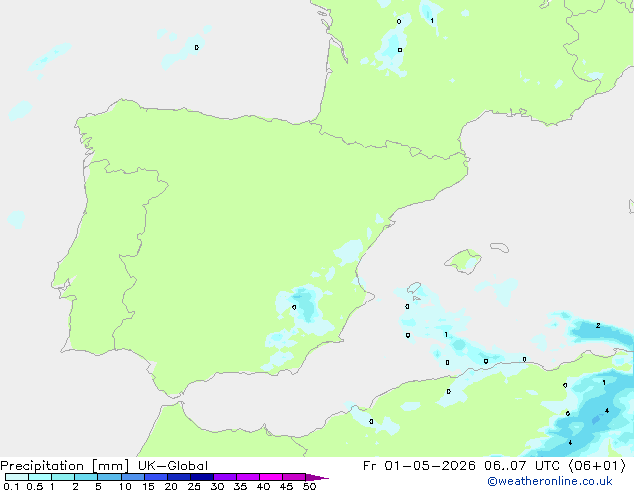
Task: Click the 35–40 mm legend color swatch
Action: point(248,477)
